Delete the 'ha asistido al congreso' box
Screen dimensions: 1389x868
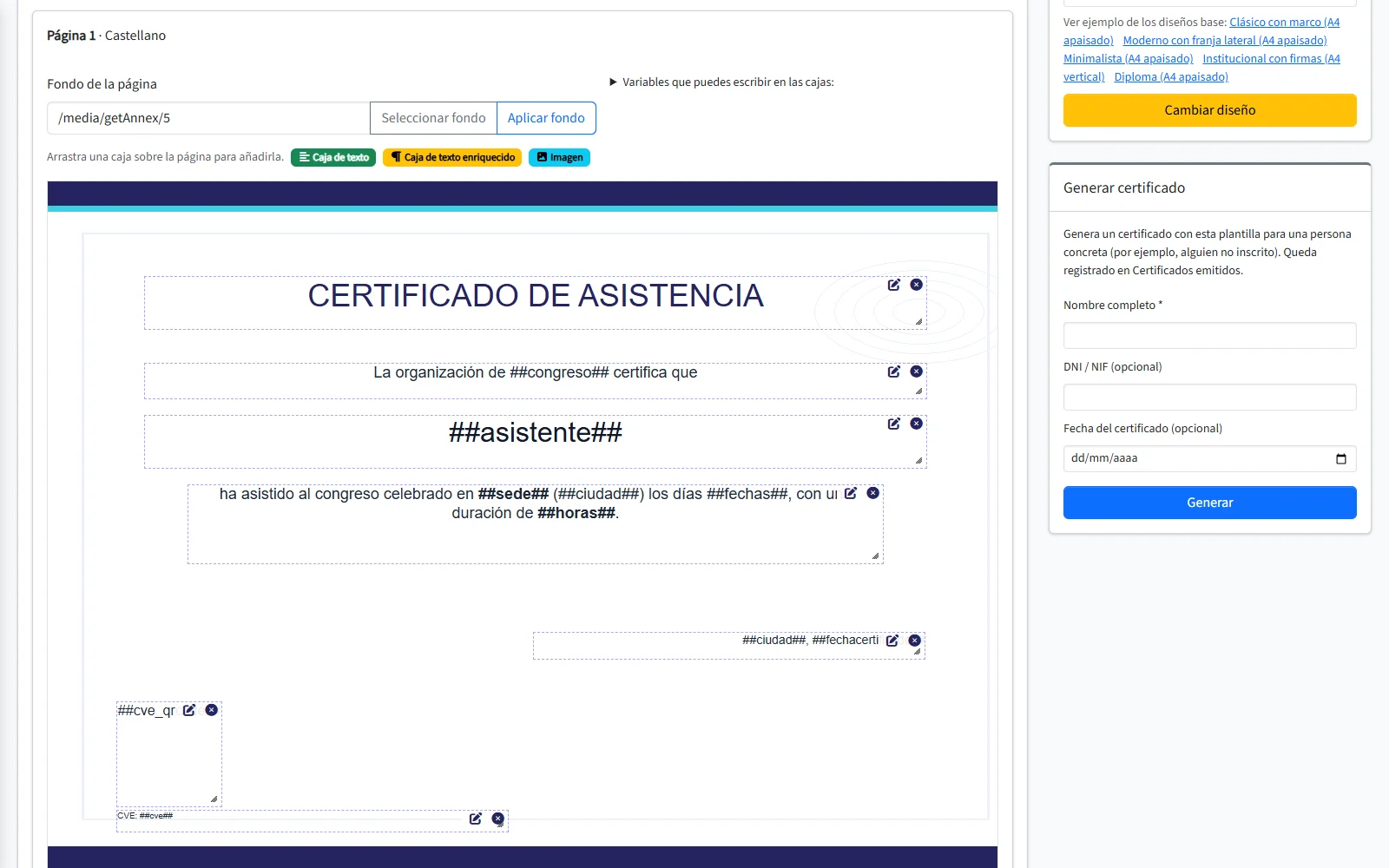pos(872,493)
